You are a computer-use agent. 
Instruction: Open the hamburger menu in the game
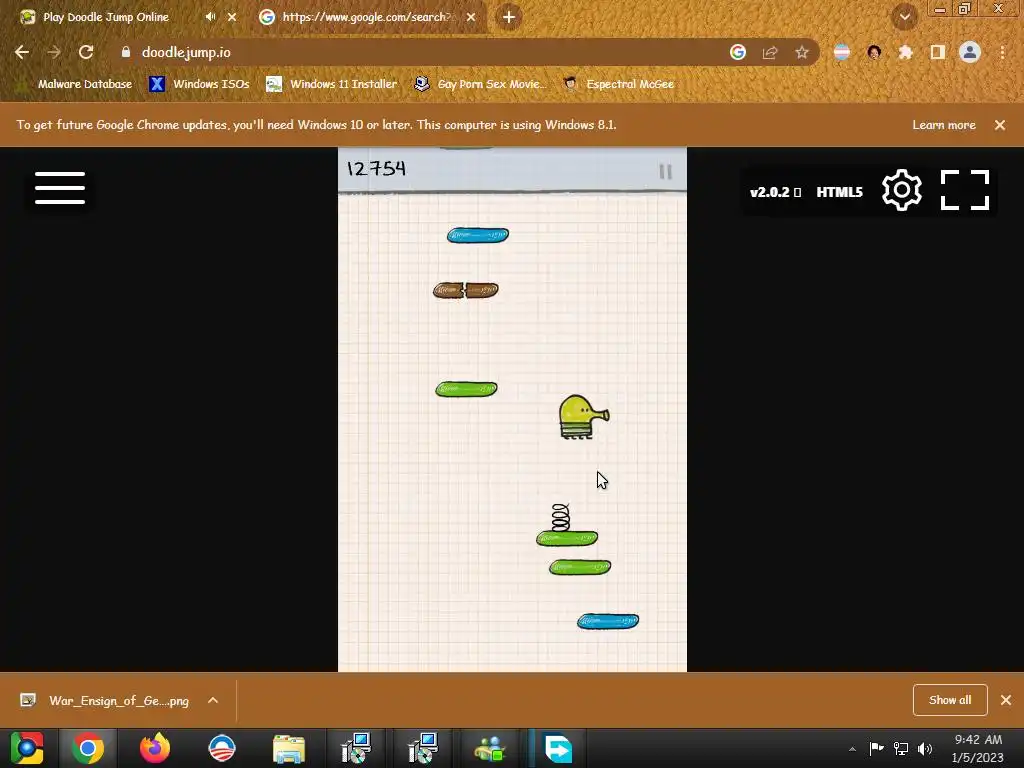59,188
